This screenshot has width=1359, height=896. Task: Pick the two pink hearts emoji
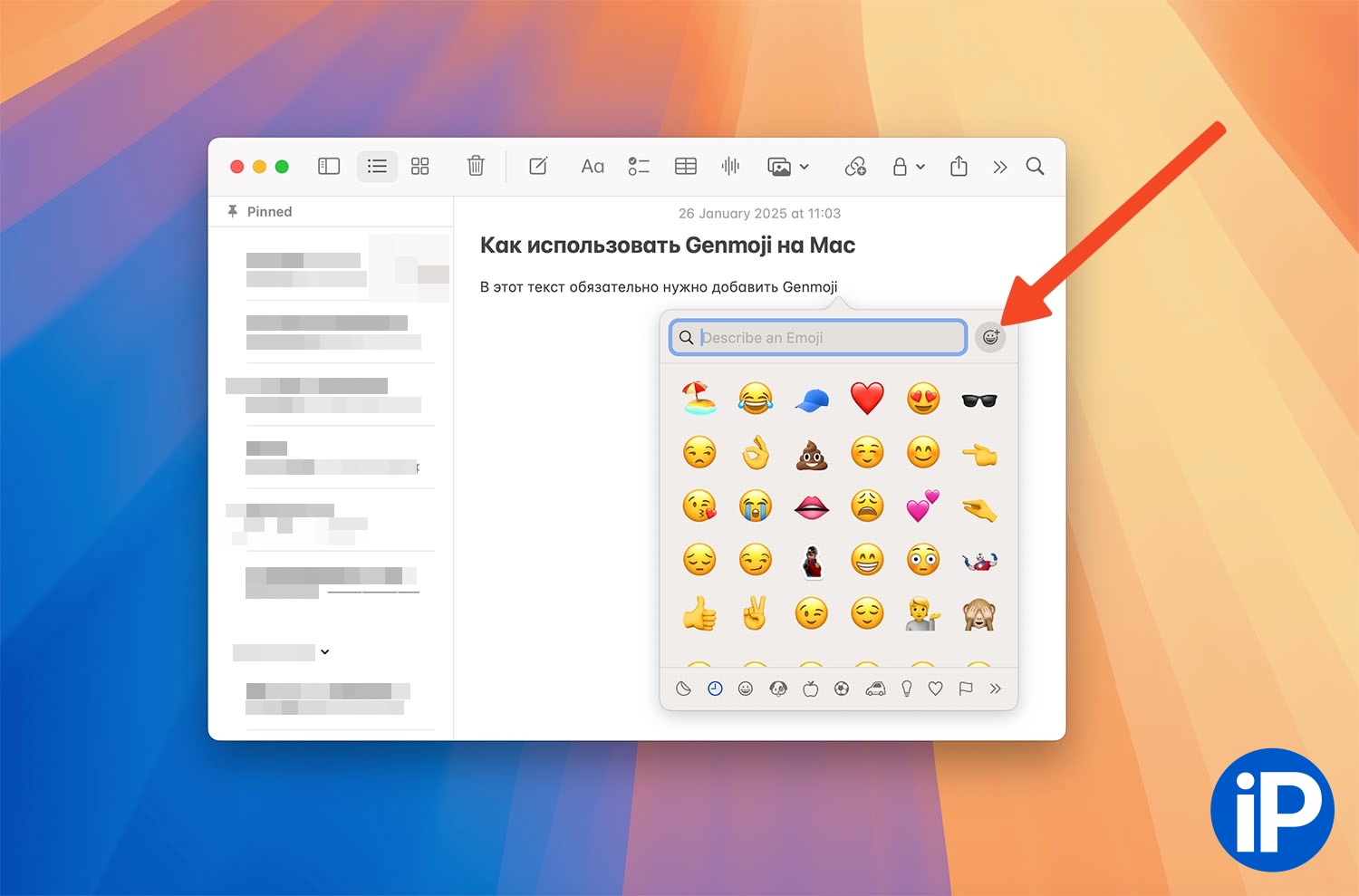tap(923, 506)
